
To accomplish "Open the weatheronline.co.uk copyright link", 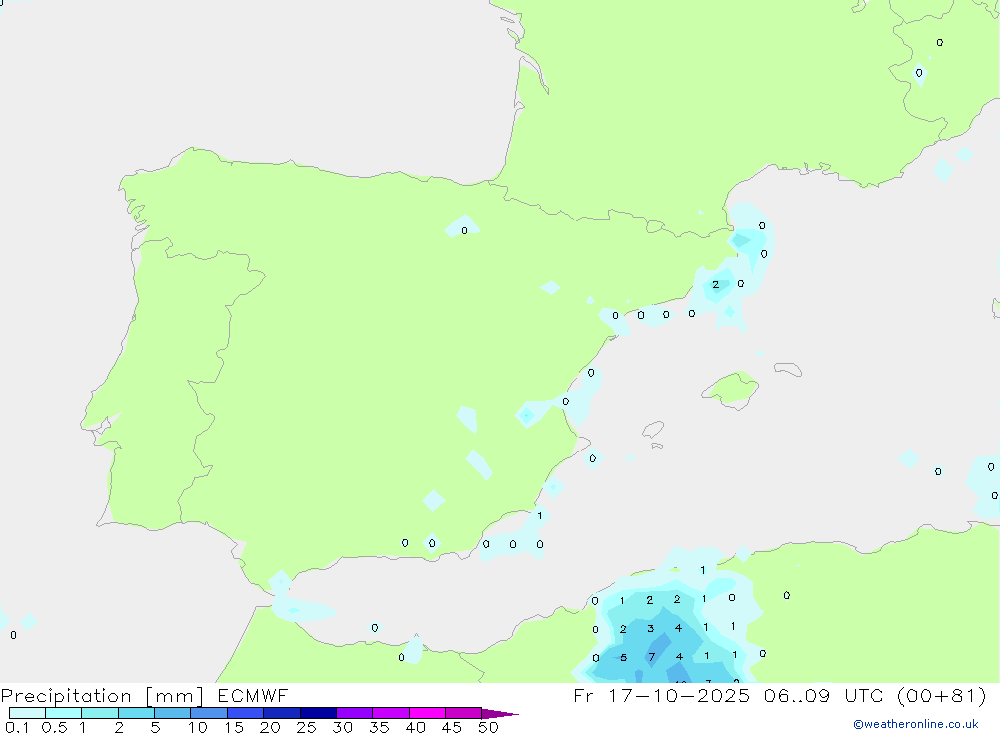I will [916, 724].
